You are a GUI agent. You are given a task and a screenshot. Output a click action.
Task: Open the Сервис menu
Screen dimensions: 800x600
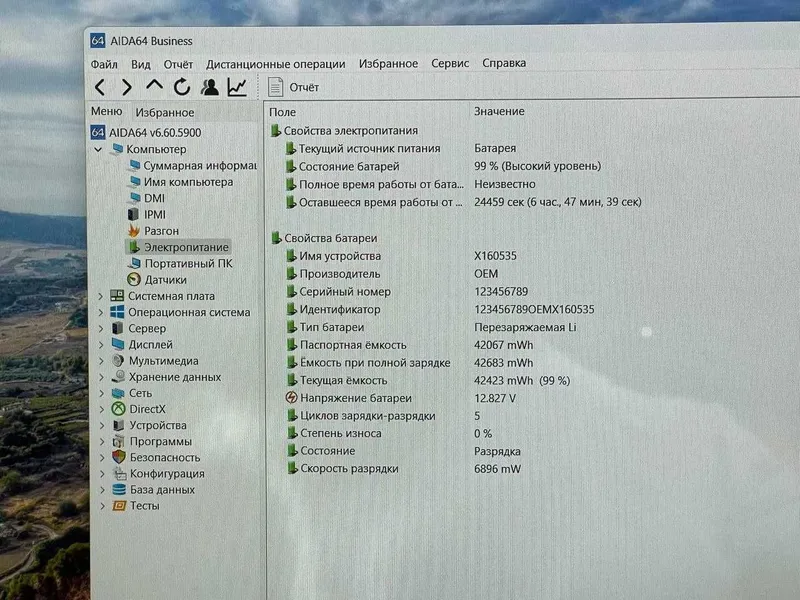pyautogui.click(x=449, y=63)
